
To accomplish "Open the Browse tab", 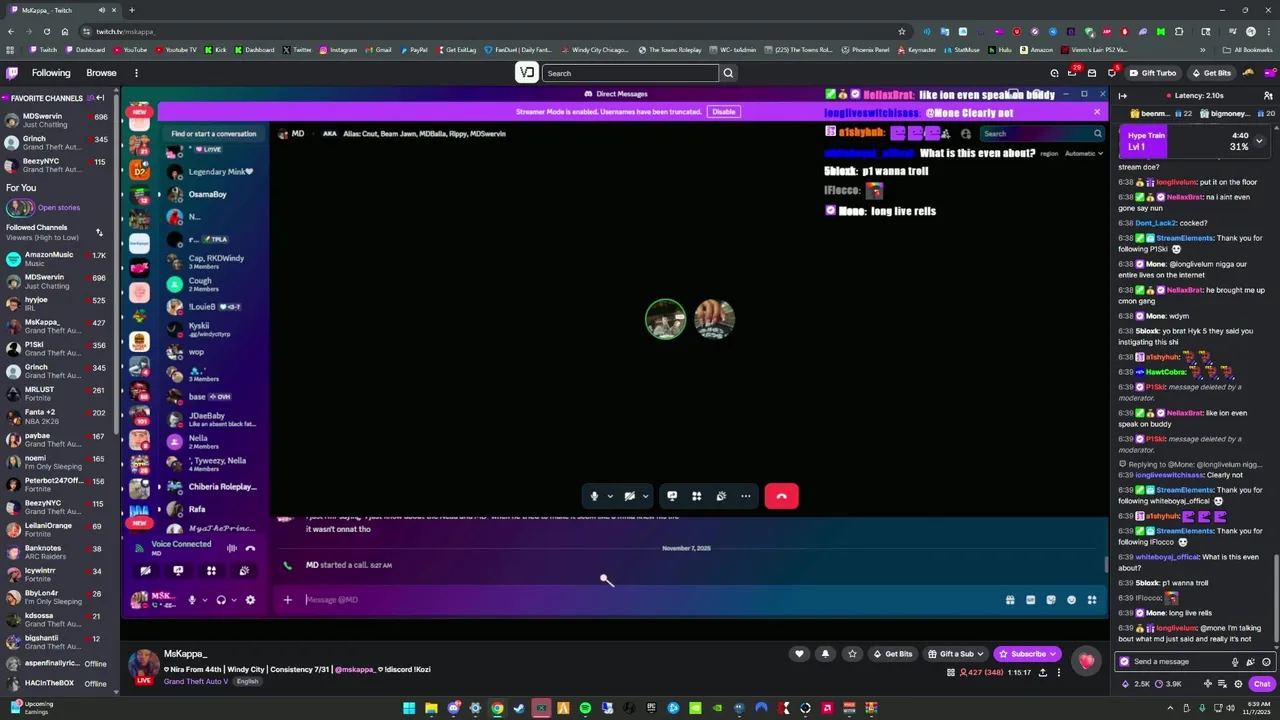I will (101, 73).
